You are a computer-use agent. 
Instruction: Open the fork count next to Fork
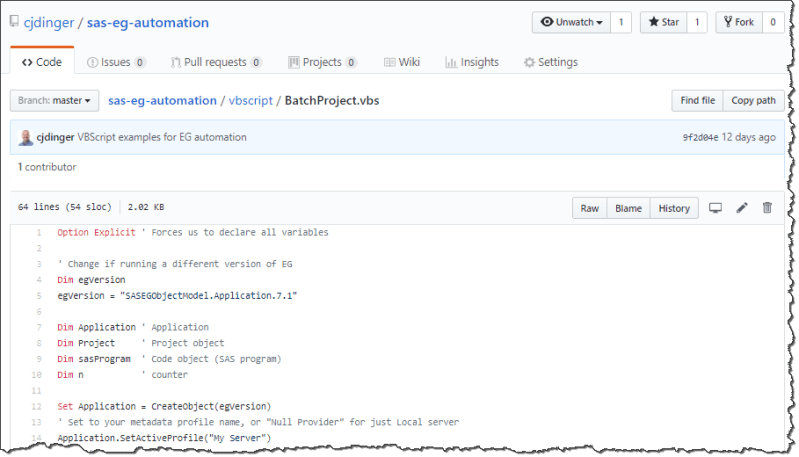(x=773, y=22)
